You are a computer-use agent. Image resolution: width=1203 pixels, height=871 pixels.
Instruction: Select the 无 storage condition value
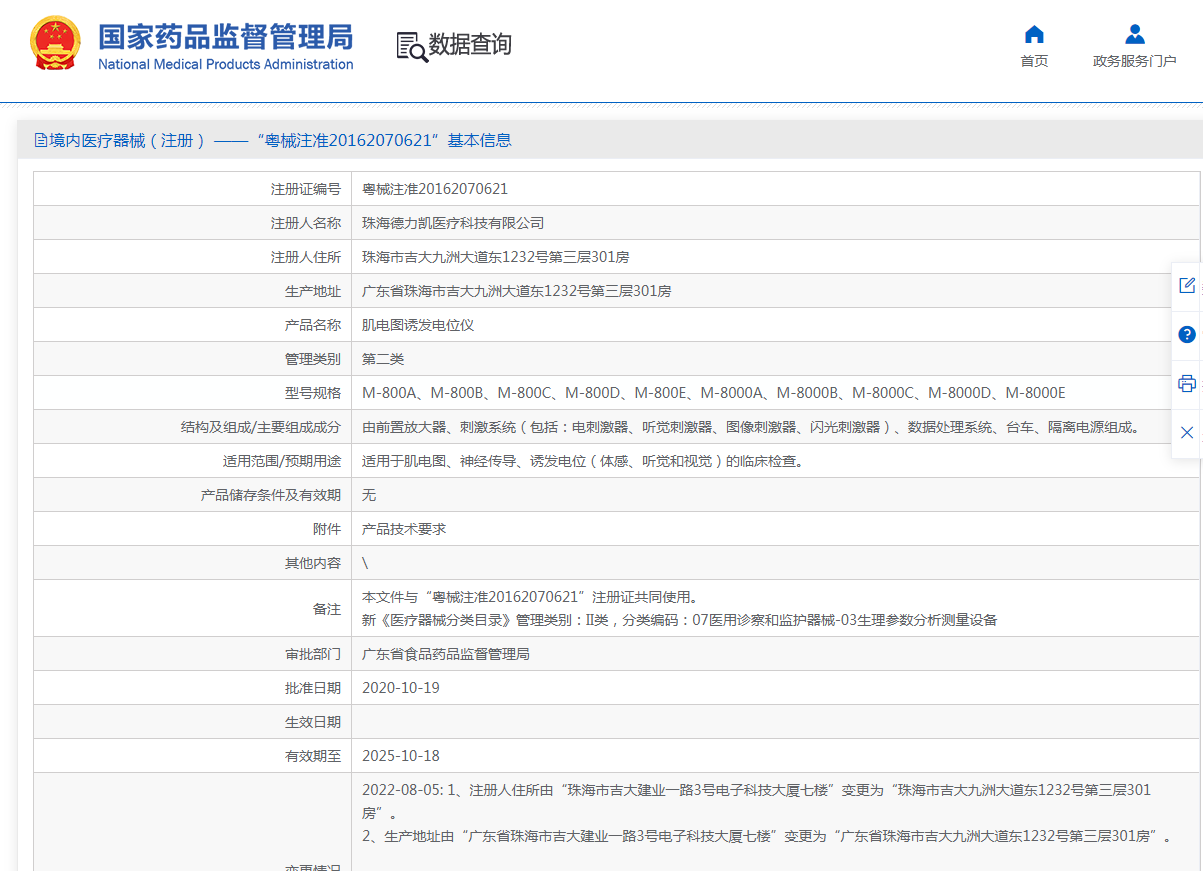point(369,495)
